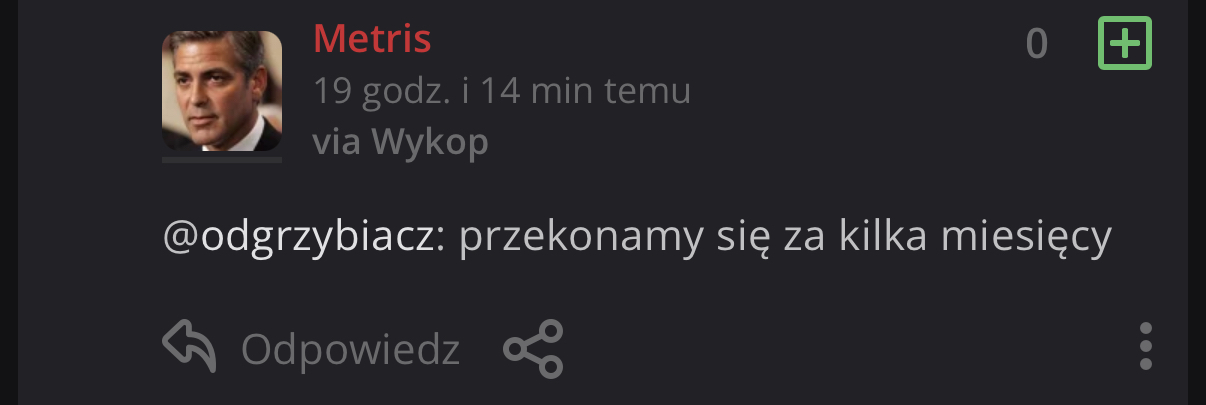1206x405 pixels.
Task: Open Metris's profile picture
Action: click(x=222, y=91)
